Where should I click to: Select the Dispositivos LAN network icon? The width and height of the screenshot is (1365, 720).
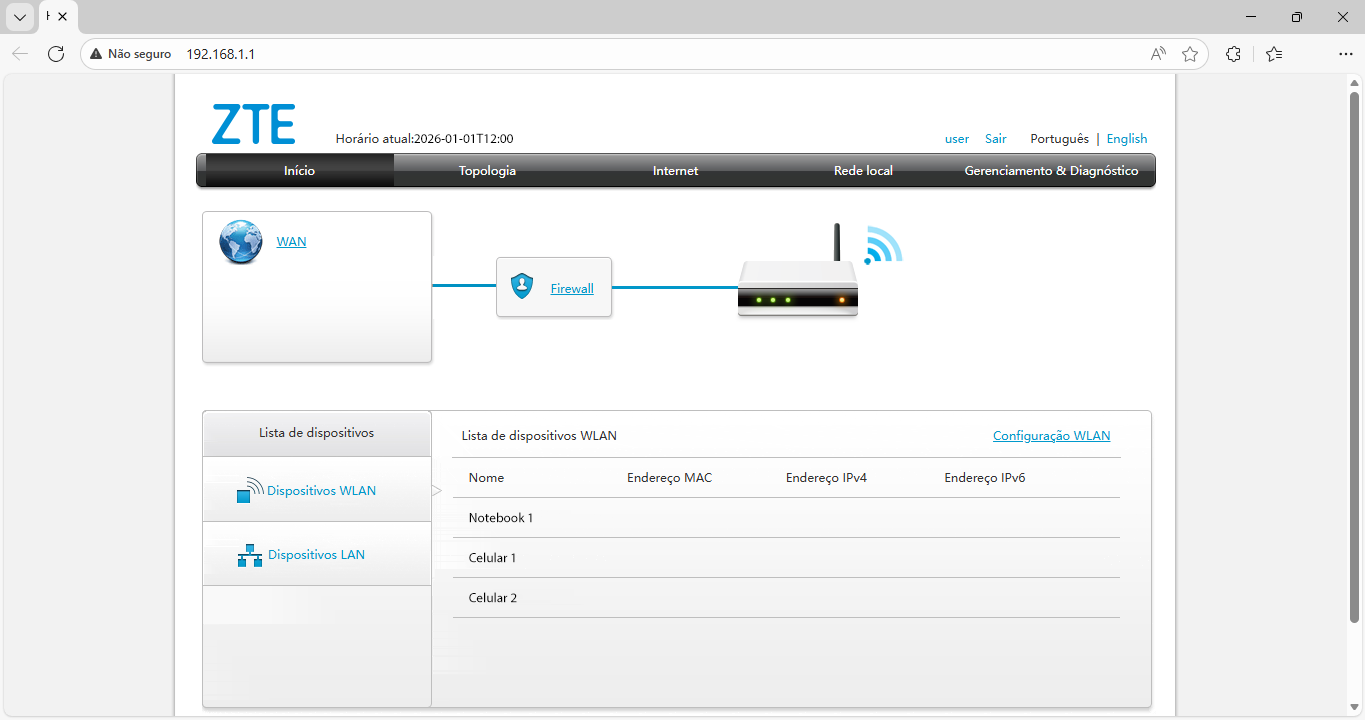click(250, 554)
